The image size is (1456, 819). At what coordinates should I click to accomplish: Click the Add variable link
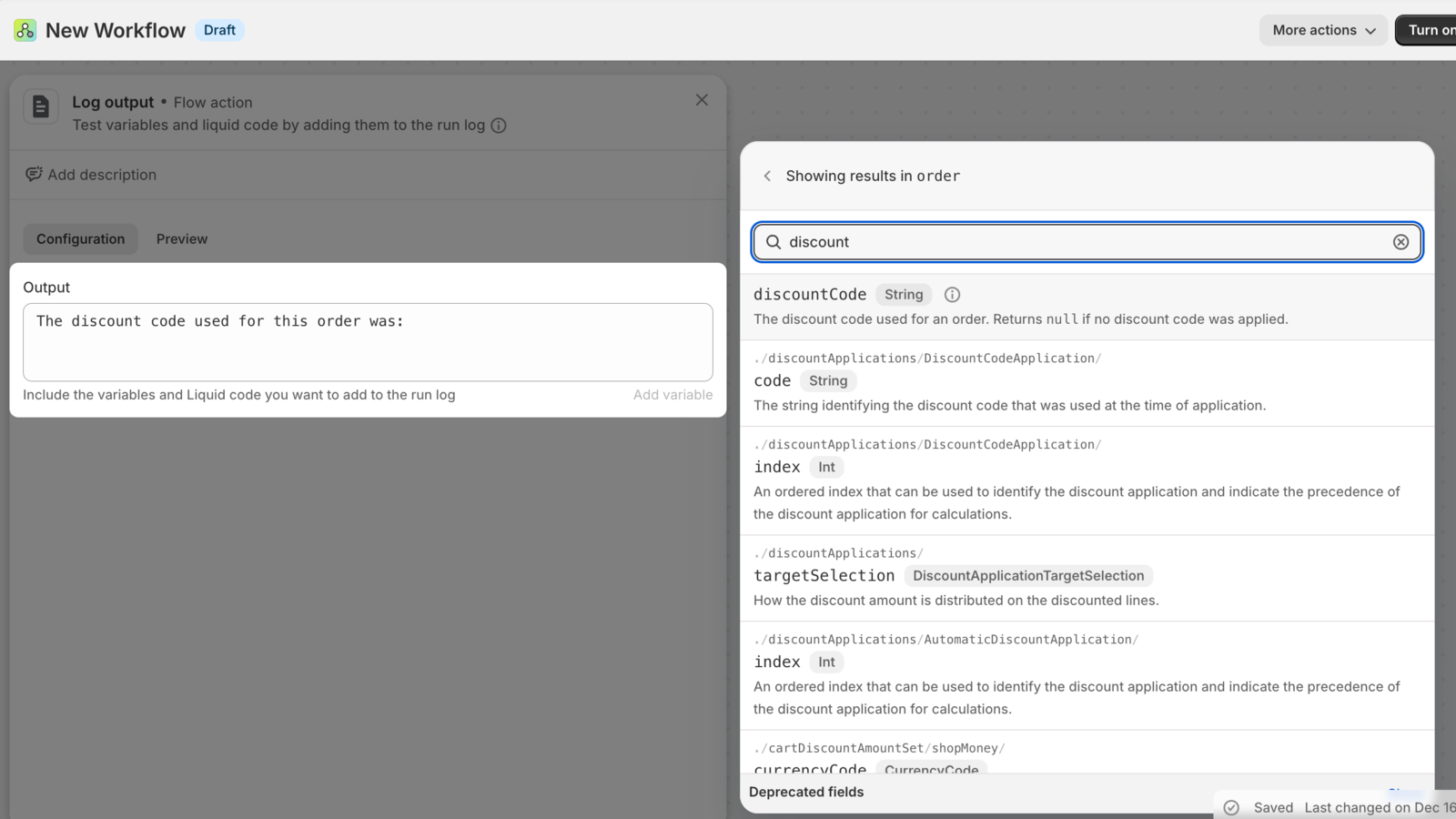[672, 394]
